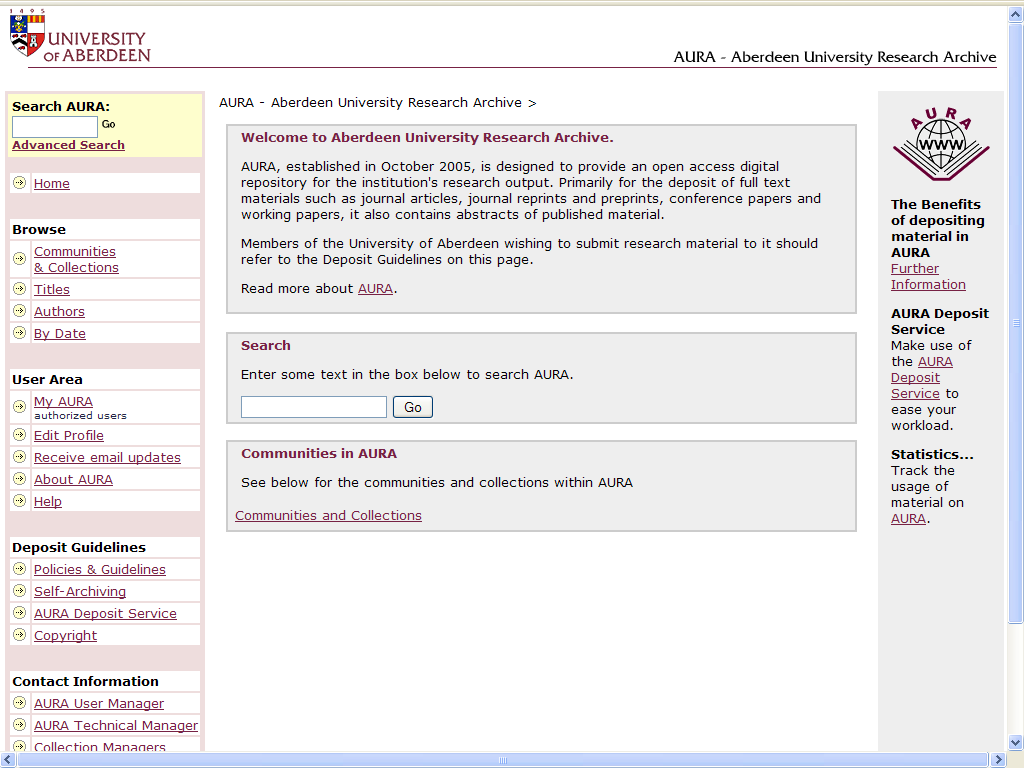Browse items By Date
1024x768 pixels.
click(59, 334)
